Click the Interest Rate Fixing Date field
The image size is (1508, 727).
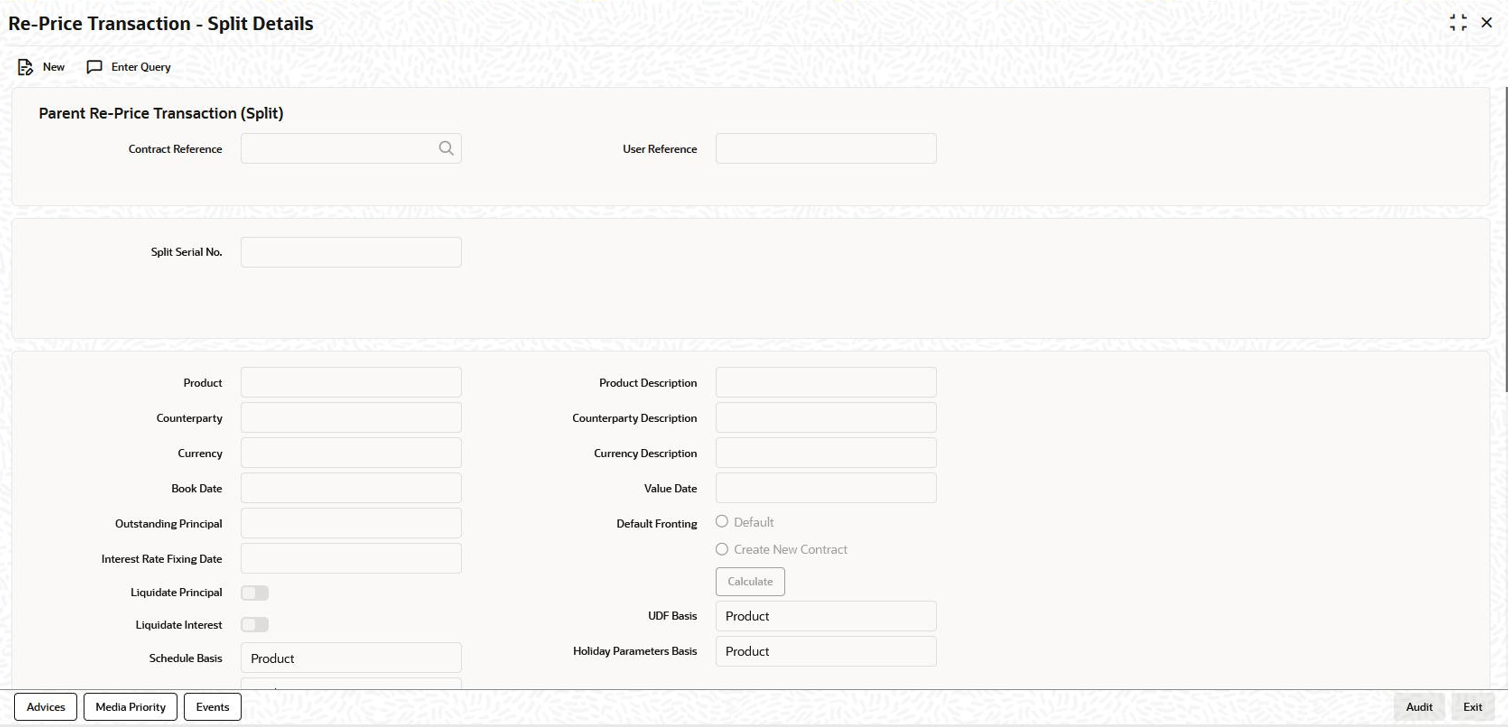pos(351,558)
